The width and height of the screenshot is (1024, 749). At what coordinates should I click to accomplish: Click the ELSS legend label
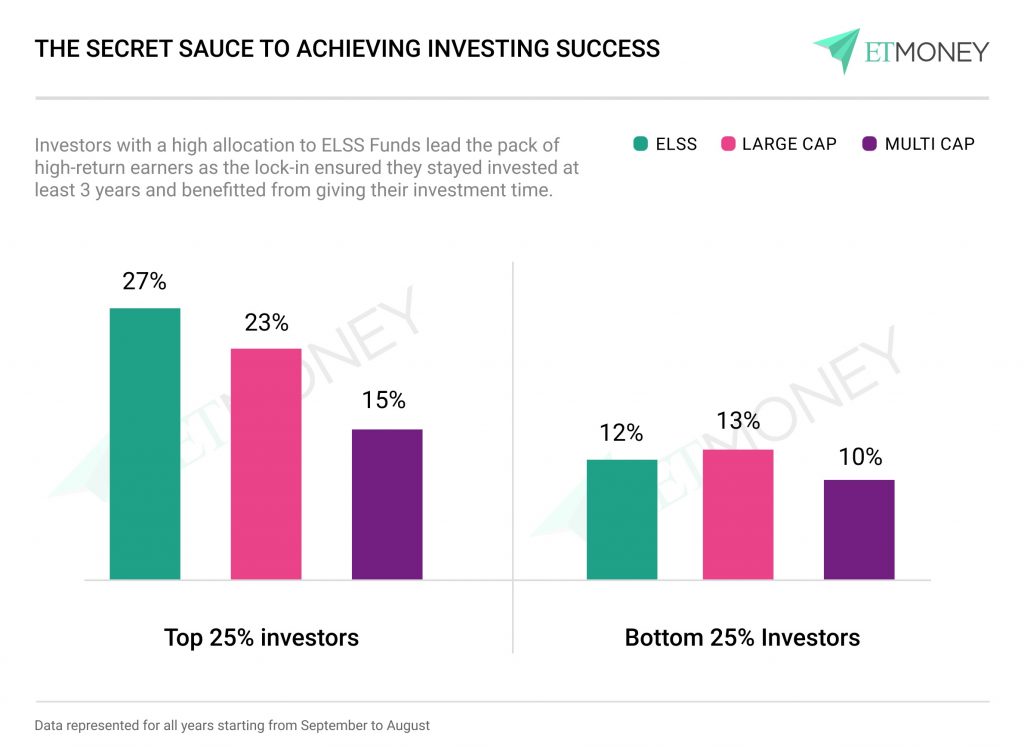pos(677,144)
